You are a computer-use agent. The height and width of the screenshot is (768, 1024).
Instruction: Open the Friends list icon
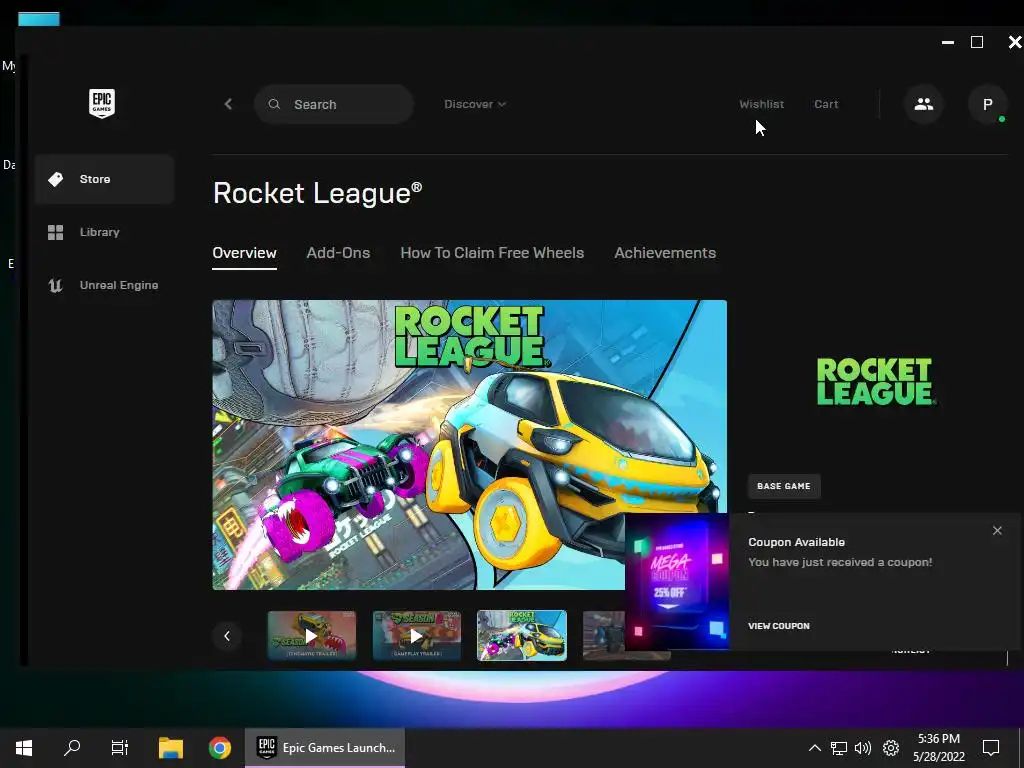pos(923,104)
